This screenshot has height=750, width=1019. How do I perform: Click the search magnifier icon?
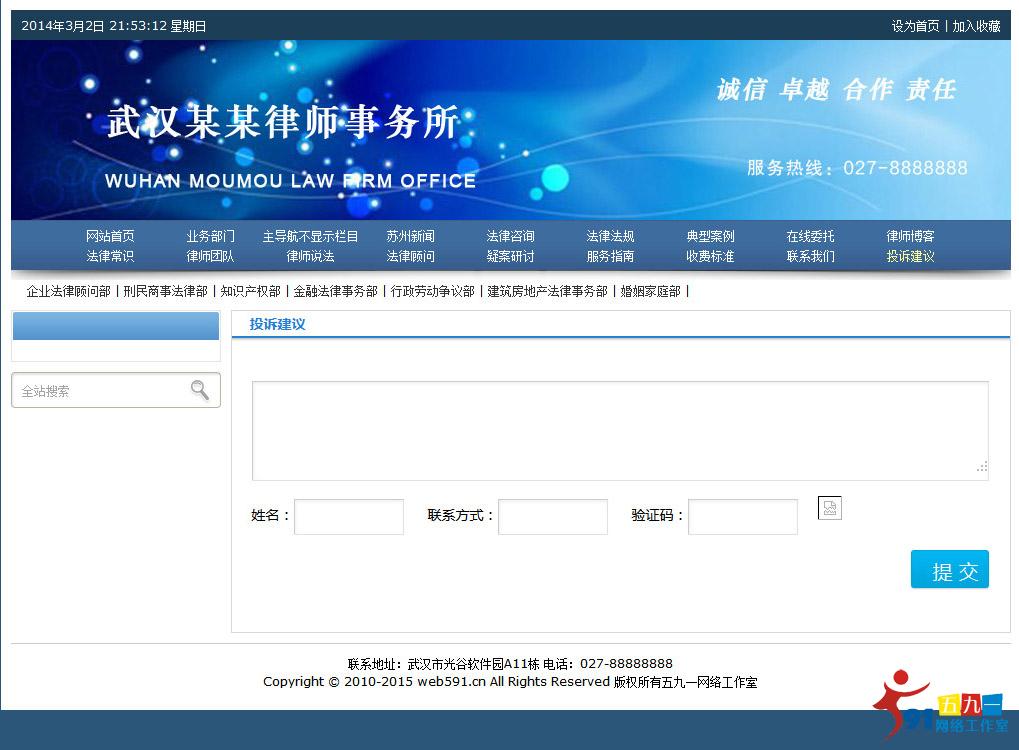pos(200,390)
